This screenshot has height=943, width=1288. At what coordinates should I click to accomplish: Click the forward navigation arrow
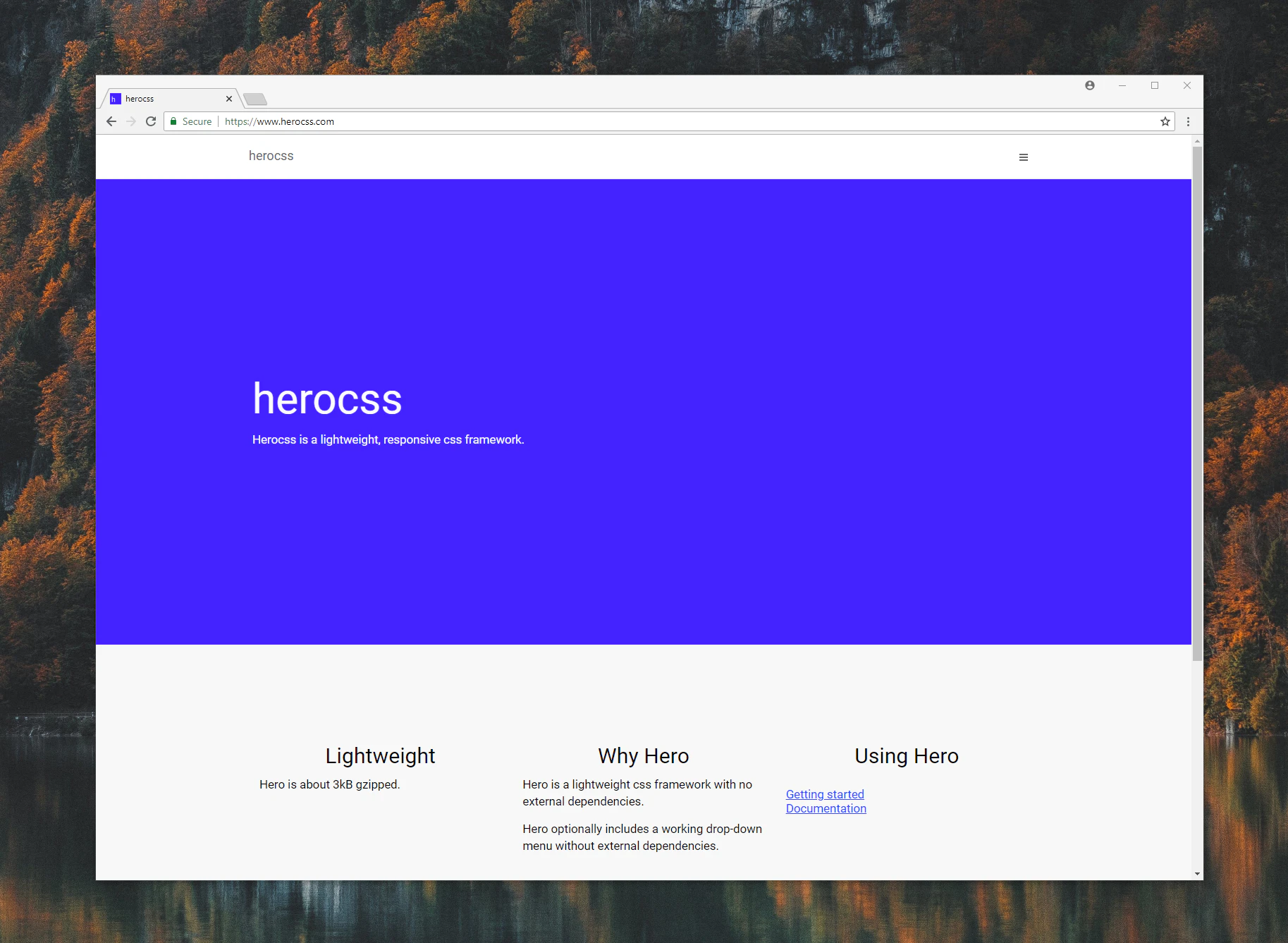[131, 121]
